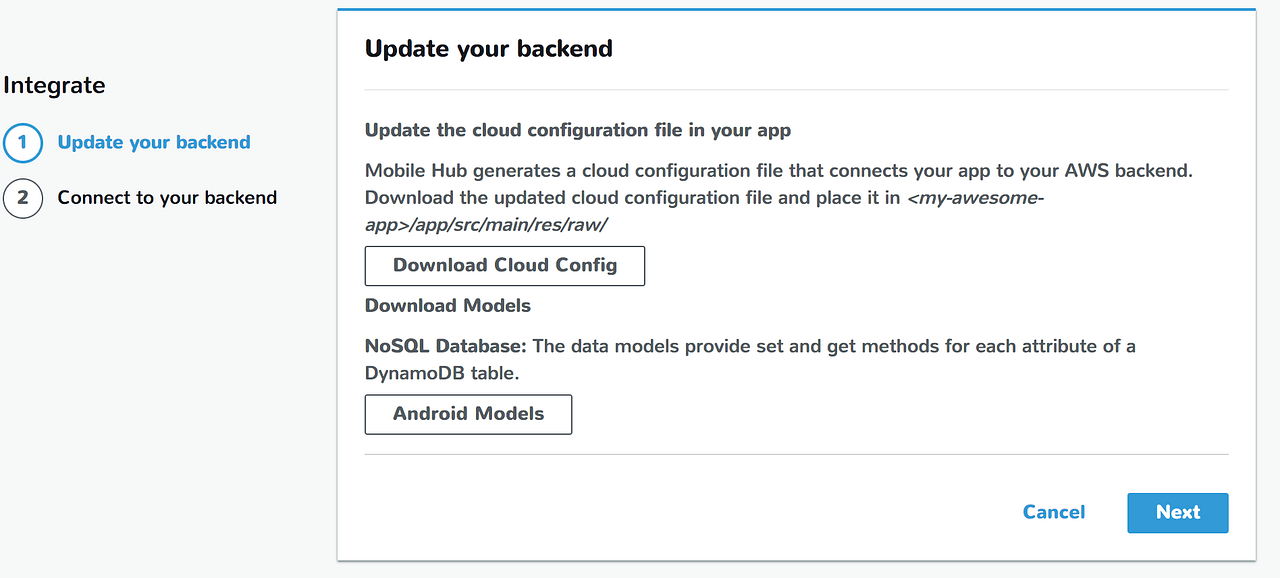Click the divider line below the panel title
This screenshot has width=1280, height=578.
click(x=796, y=90)
